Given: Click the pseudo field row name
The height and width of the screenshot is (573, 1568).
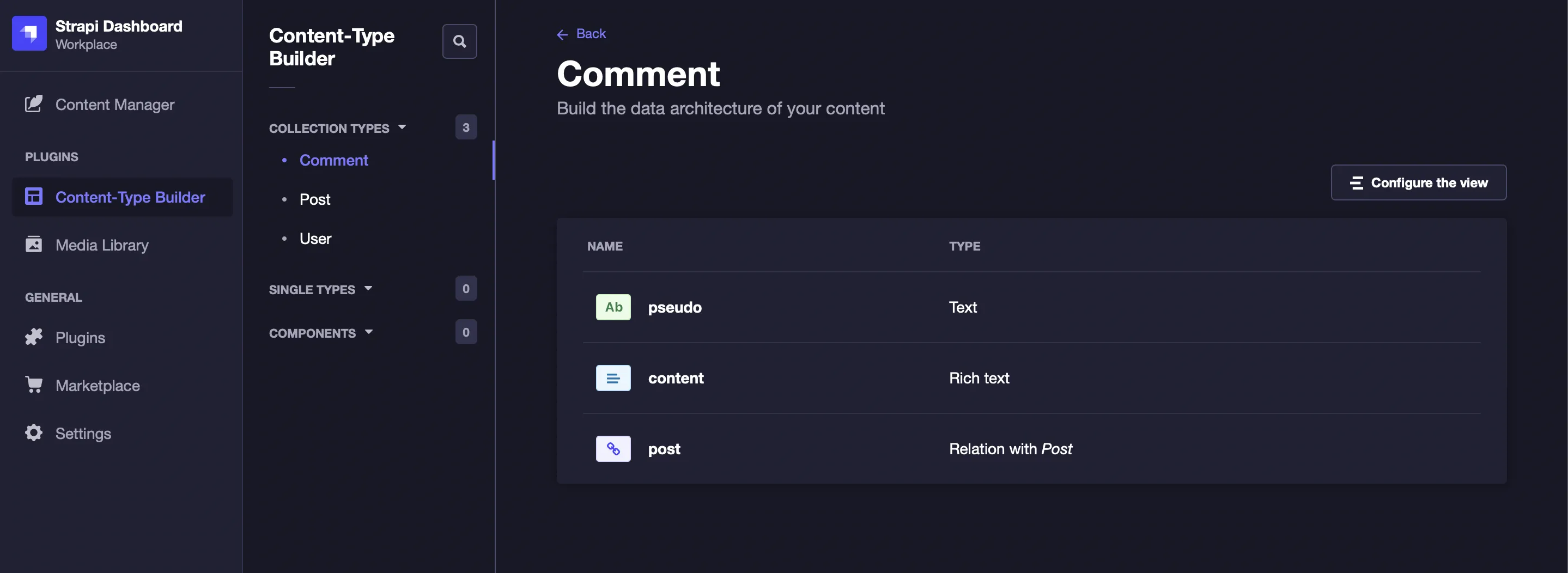Looking at the screenshot, I should [x=674, y=307].
